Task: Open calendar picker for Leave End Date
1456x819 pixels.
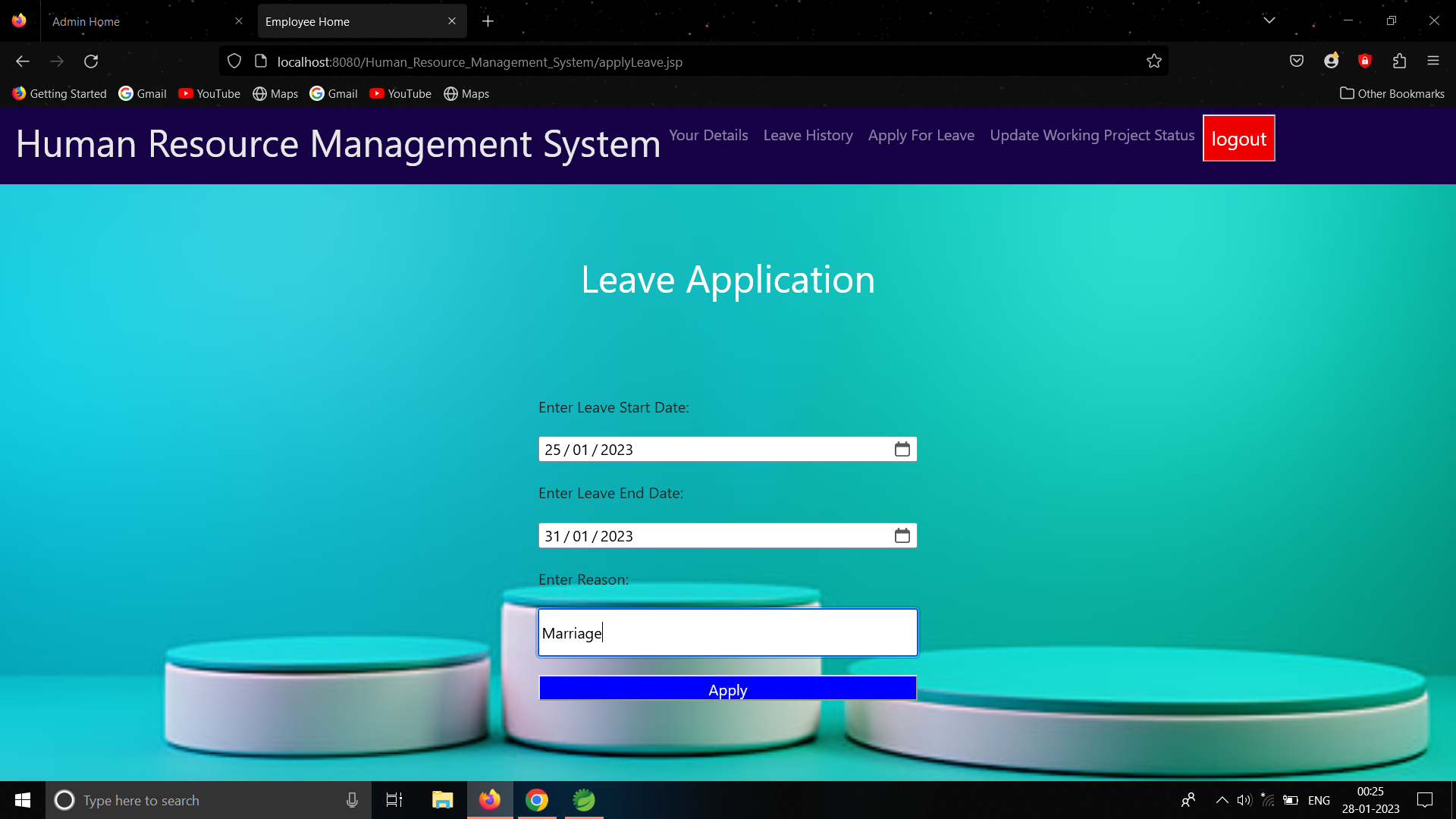Action: (902, 536)
